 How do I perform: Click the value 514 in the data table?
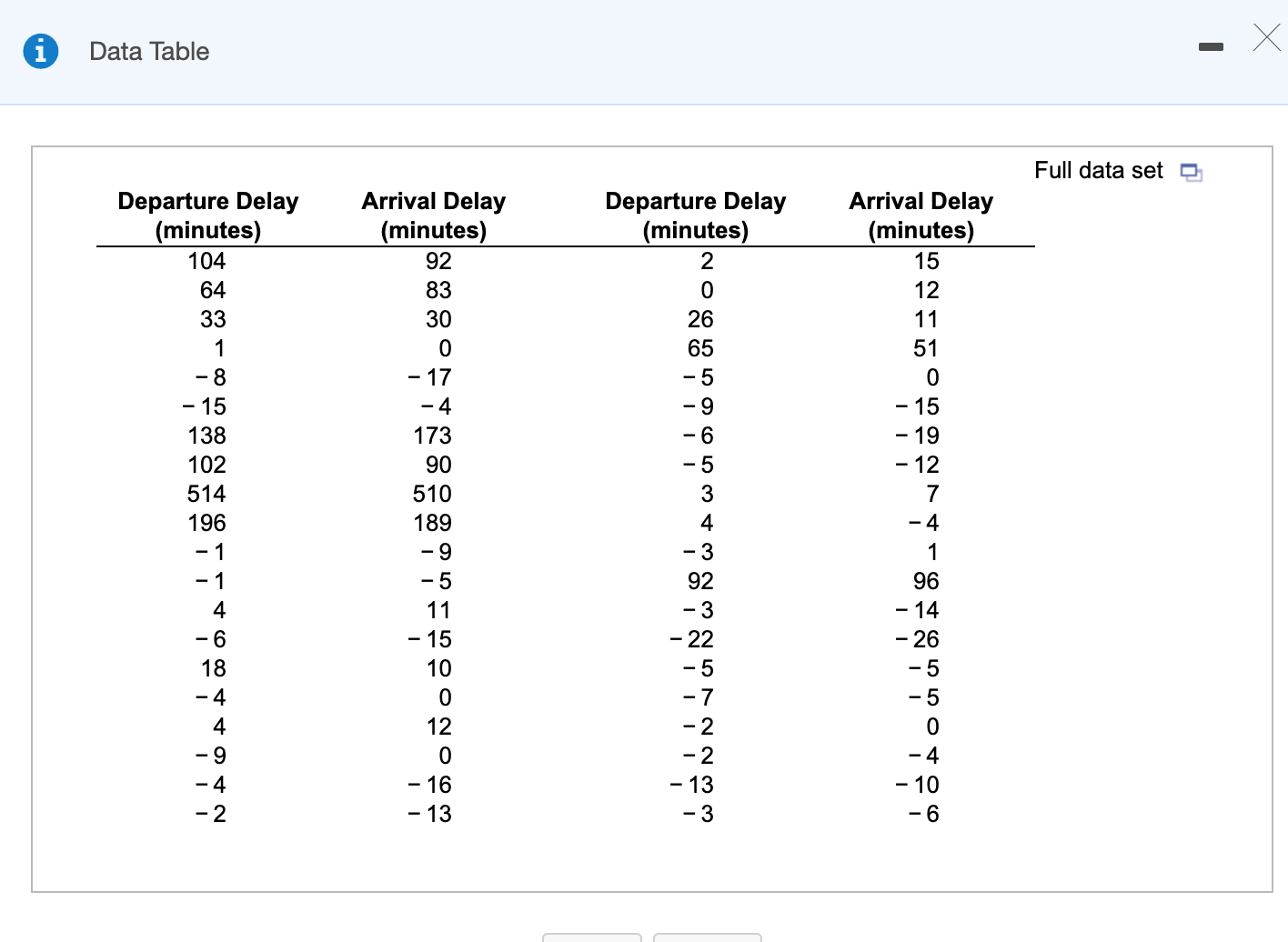click(x=206, y=494)
